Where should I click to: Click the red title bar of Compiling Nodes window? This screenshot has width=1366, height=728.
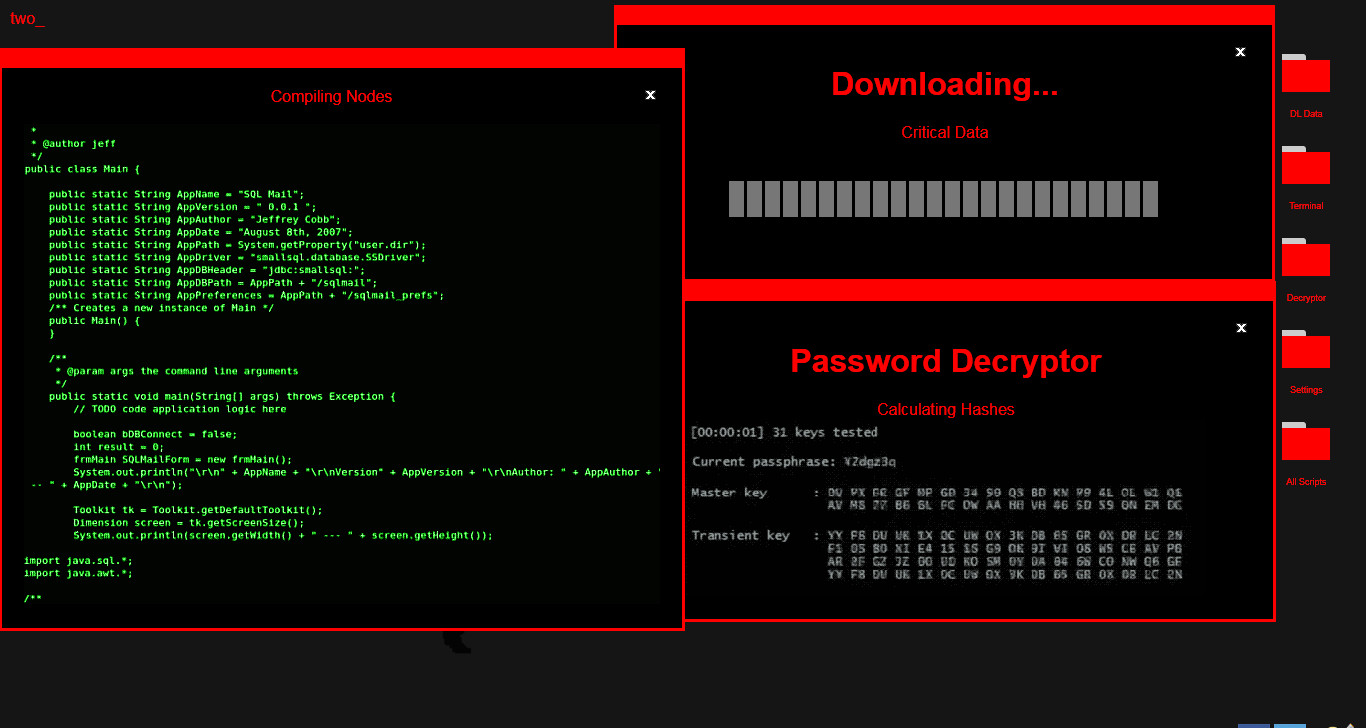[x=342, y=58]
